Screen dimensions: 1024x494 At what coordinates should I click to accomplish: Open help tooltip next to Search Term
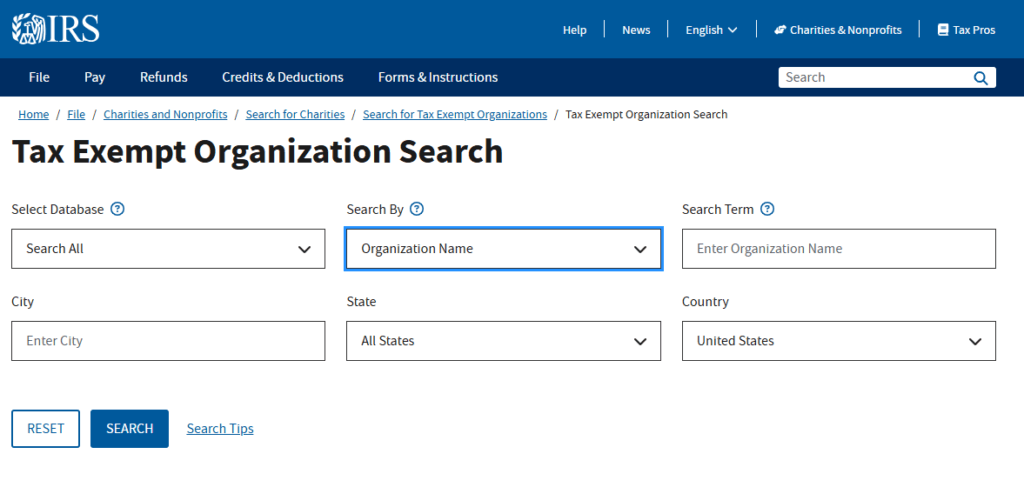click(768, 209)
